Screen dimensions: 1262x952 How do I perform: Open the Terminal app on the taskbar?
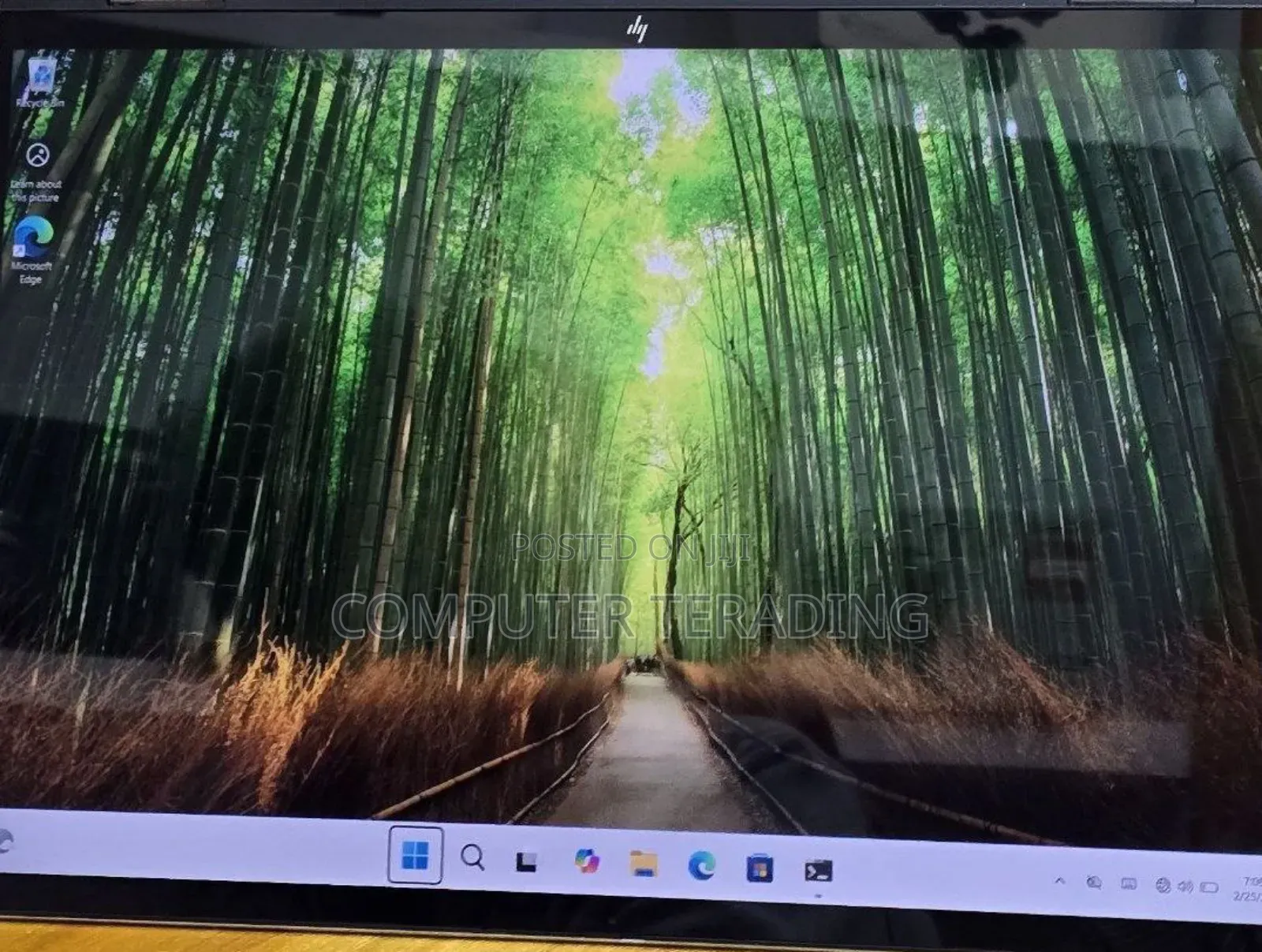pos(819,871)
